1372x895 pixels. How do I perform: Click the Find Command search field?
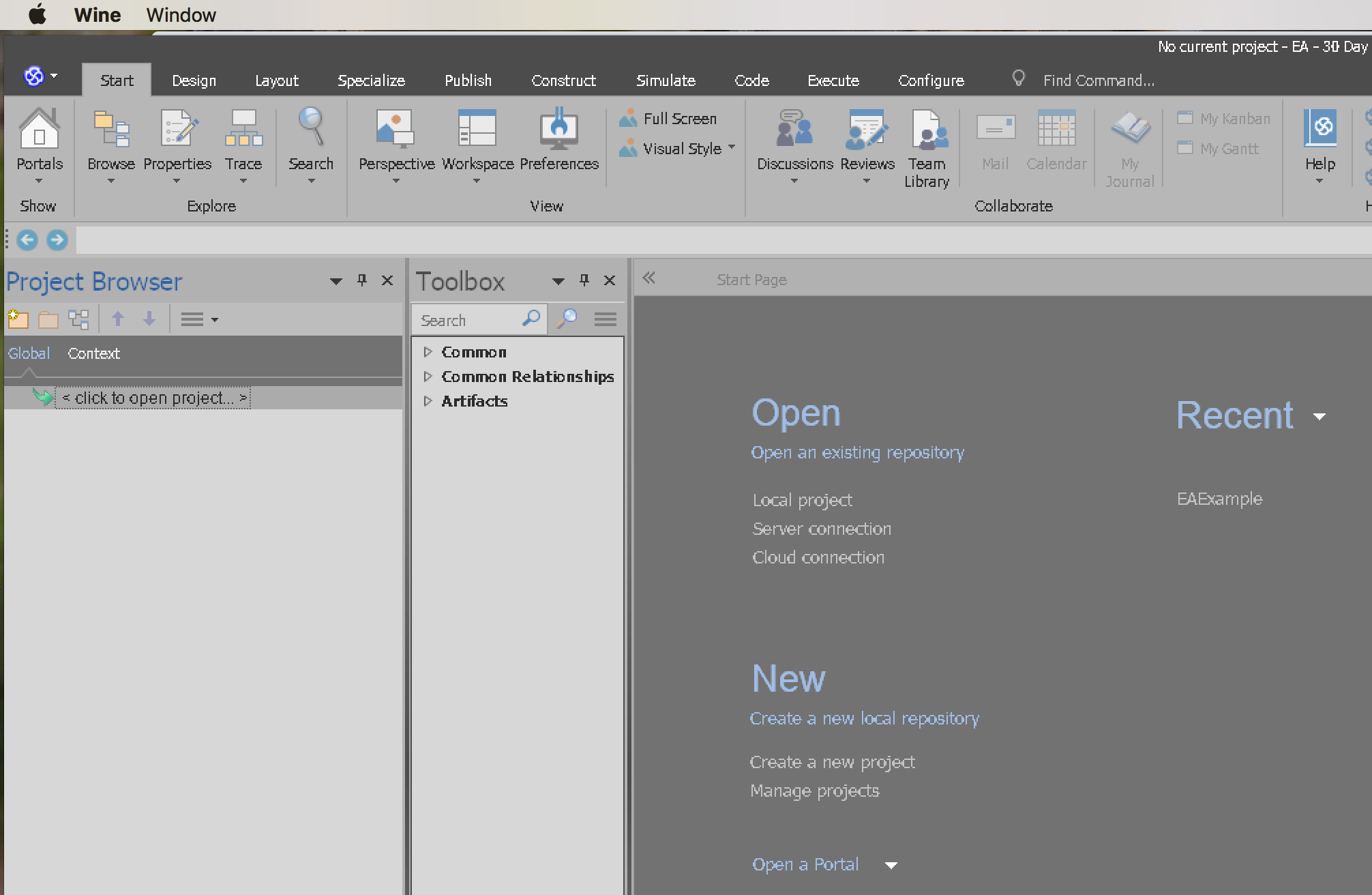coord(1099,80)
